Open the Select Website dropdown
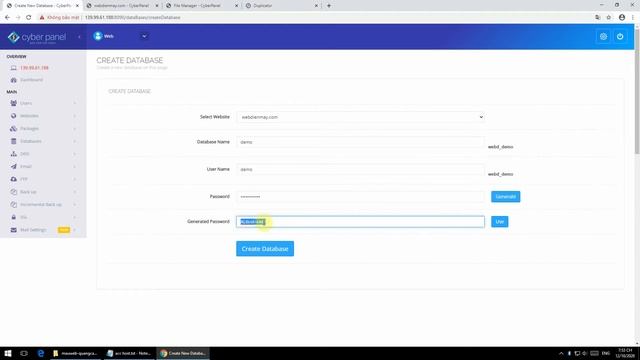This screenshot has width=640, height=360. click(x=360, y=117)
